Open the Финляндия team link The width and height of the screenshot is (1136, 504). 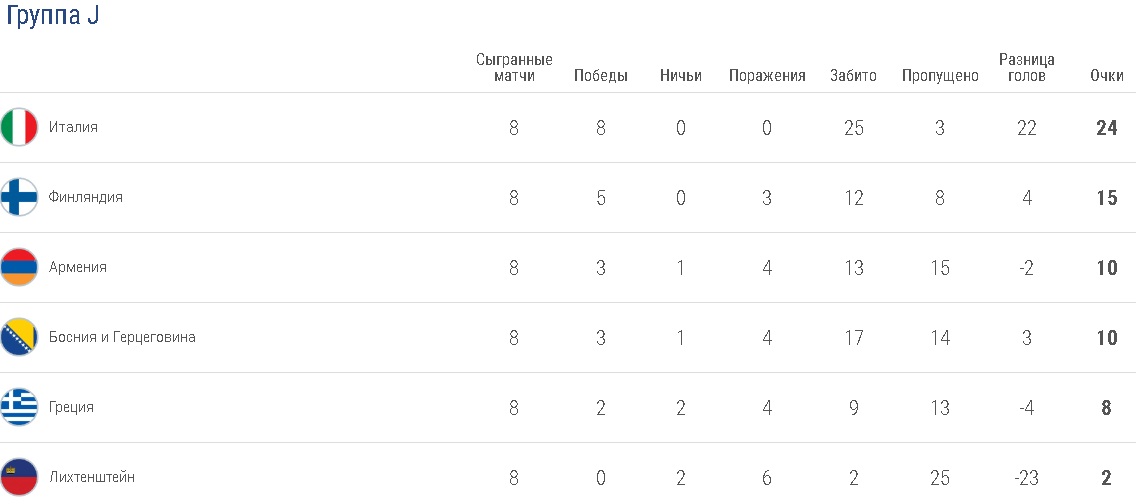[x=86, y=198]
